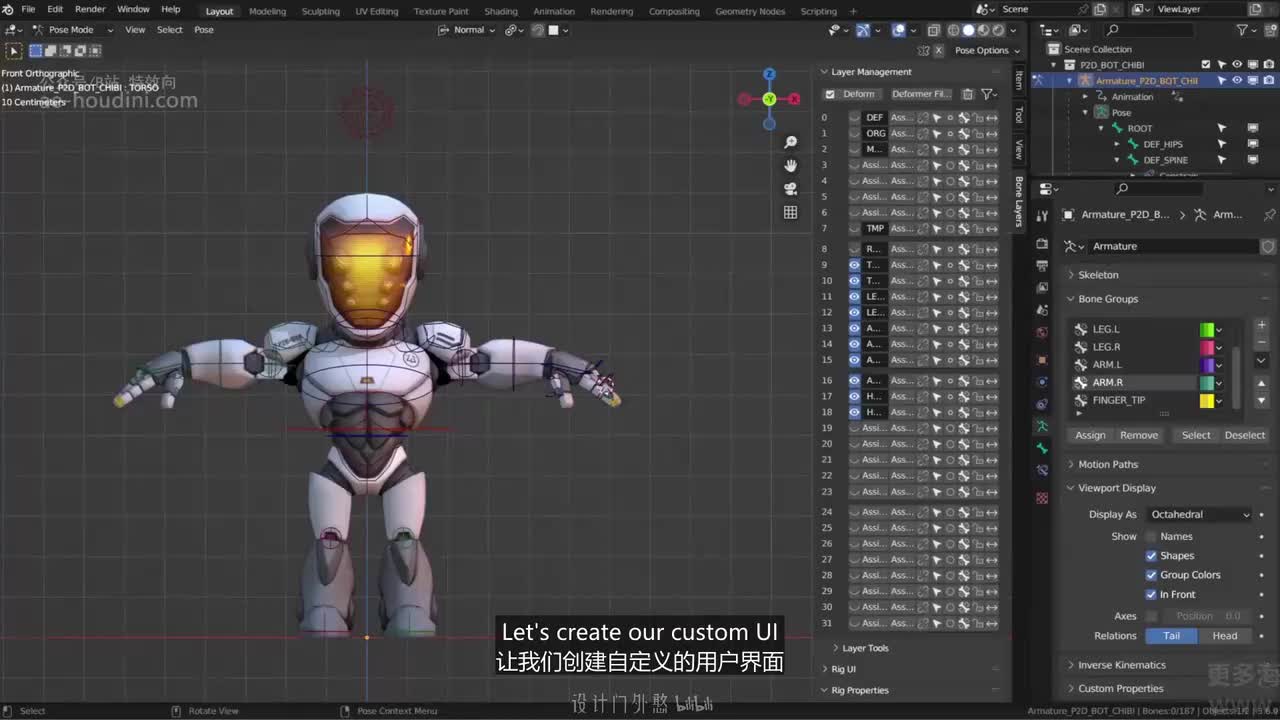Click the bone group Select button

pos(1196,435)
